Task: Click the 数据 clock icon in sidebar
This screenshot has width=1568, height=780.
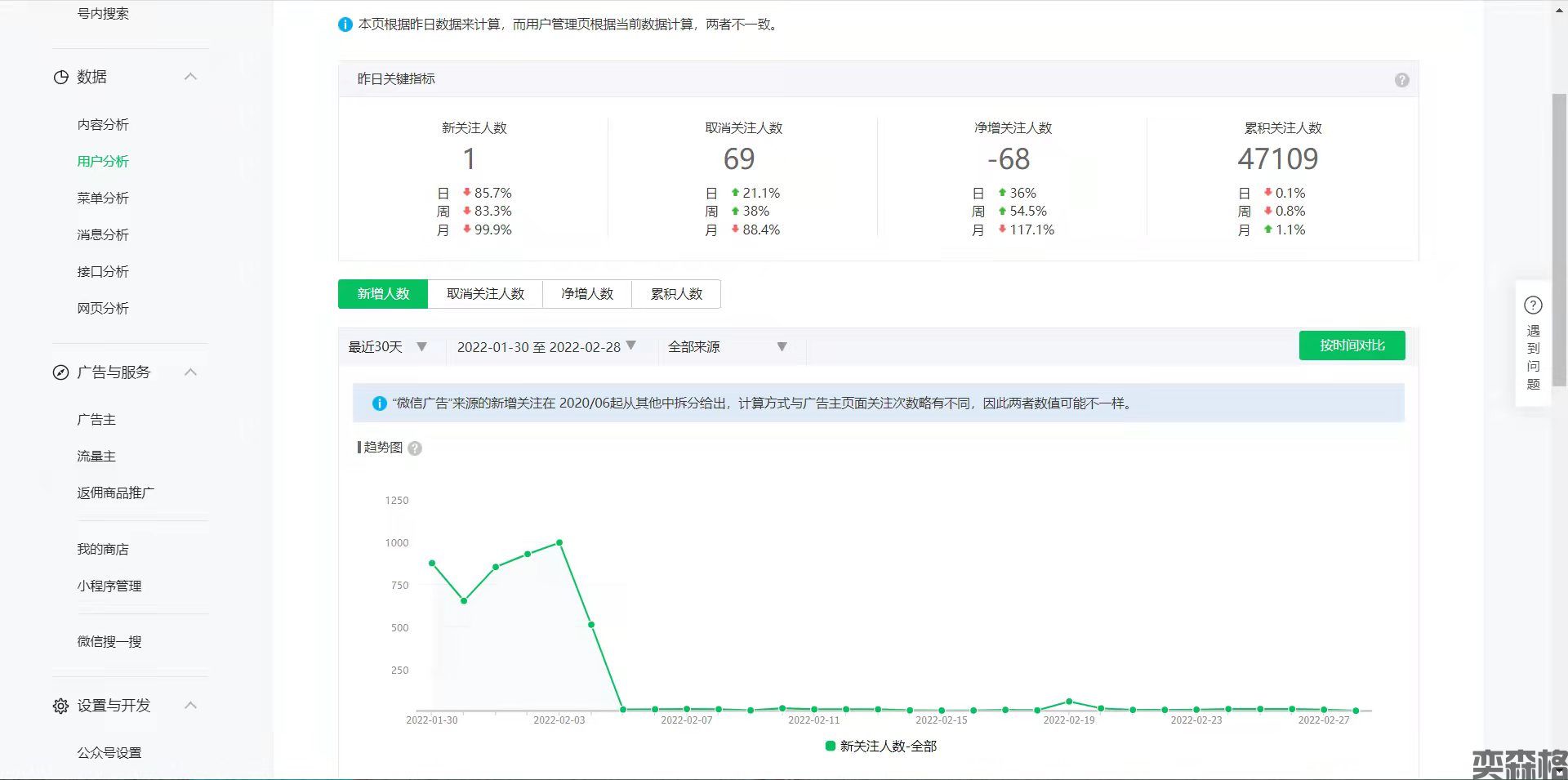Action: [60, 78]
